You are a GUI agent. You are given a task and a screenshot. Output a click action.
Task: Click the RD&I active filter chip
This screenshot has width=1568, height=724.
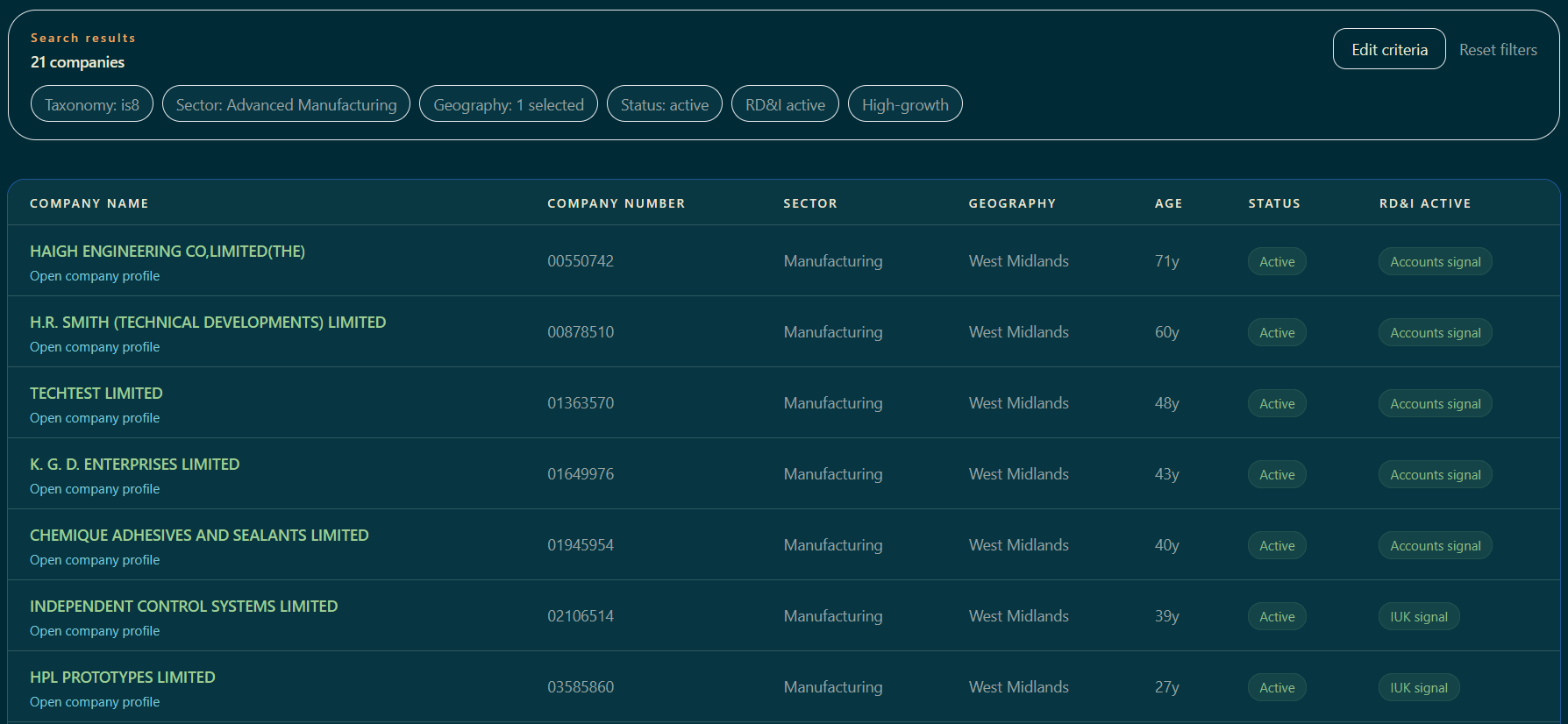coord(785,104)
